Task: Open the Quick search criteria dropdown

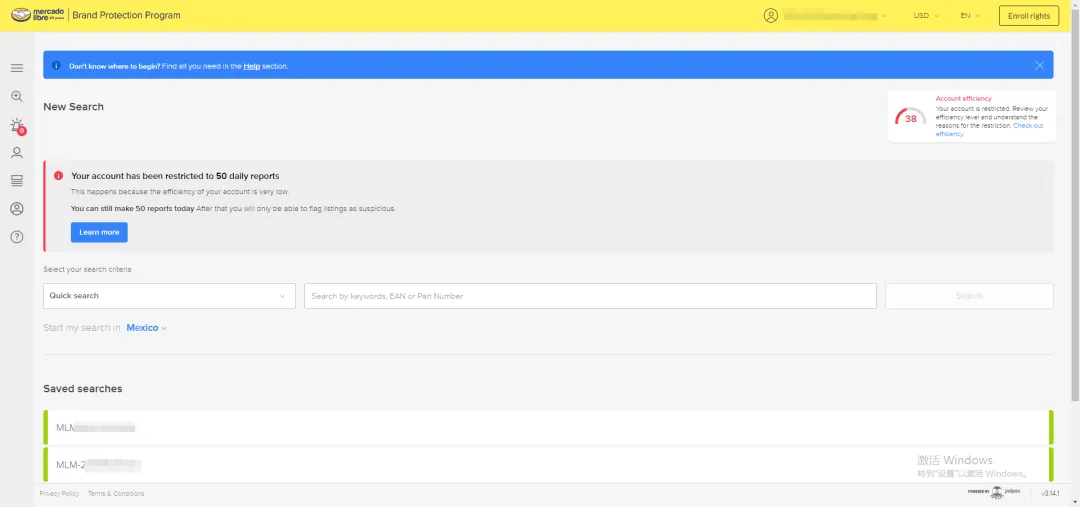Action: point(169,296)
